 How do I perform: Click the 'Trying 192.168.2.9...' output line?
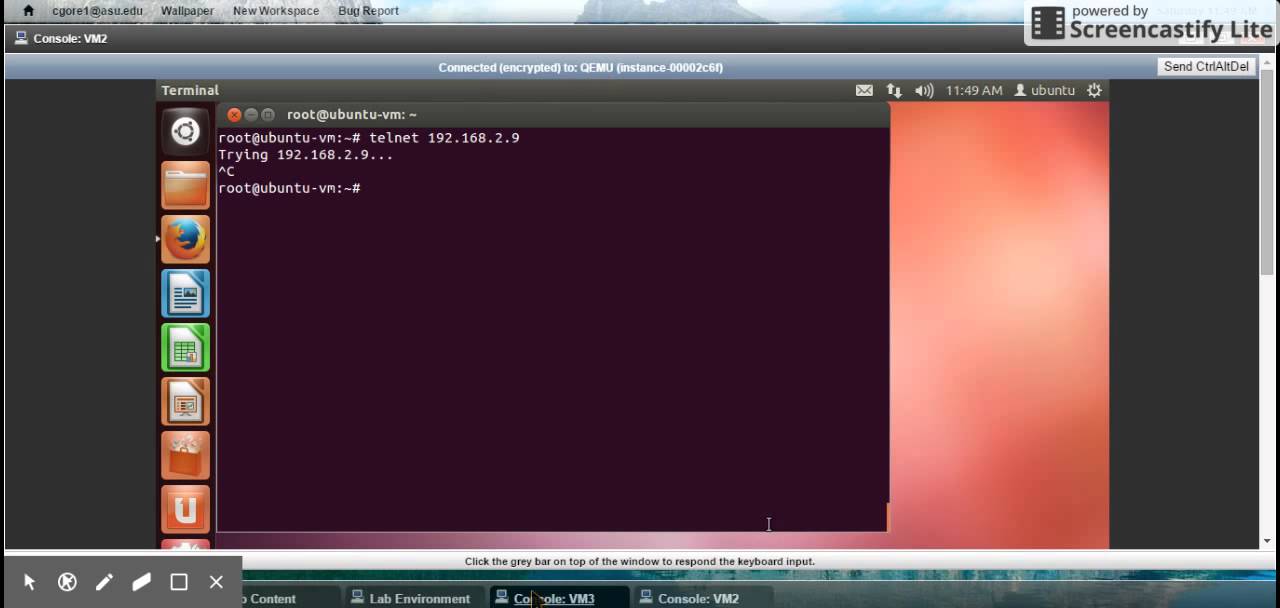306,154
